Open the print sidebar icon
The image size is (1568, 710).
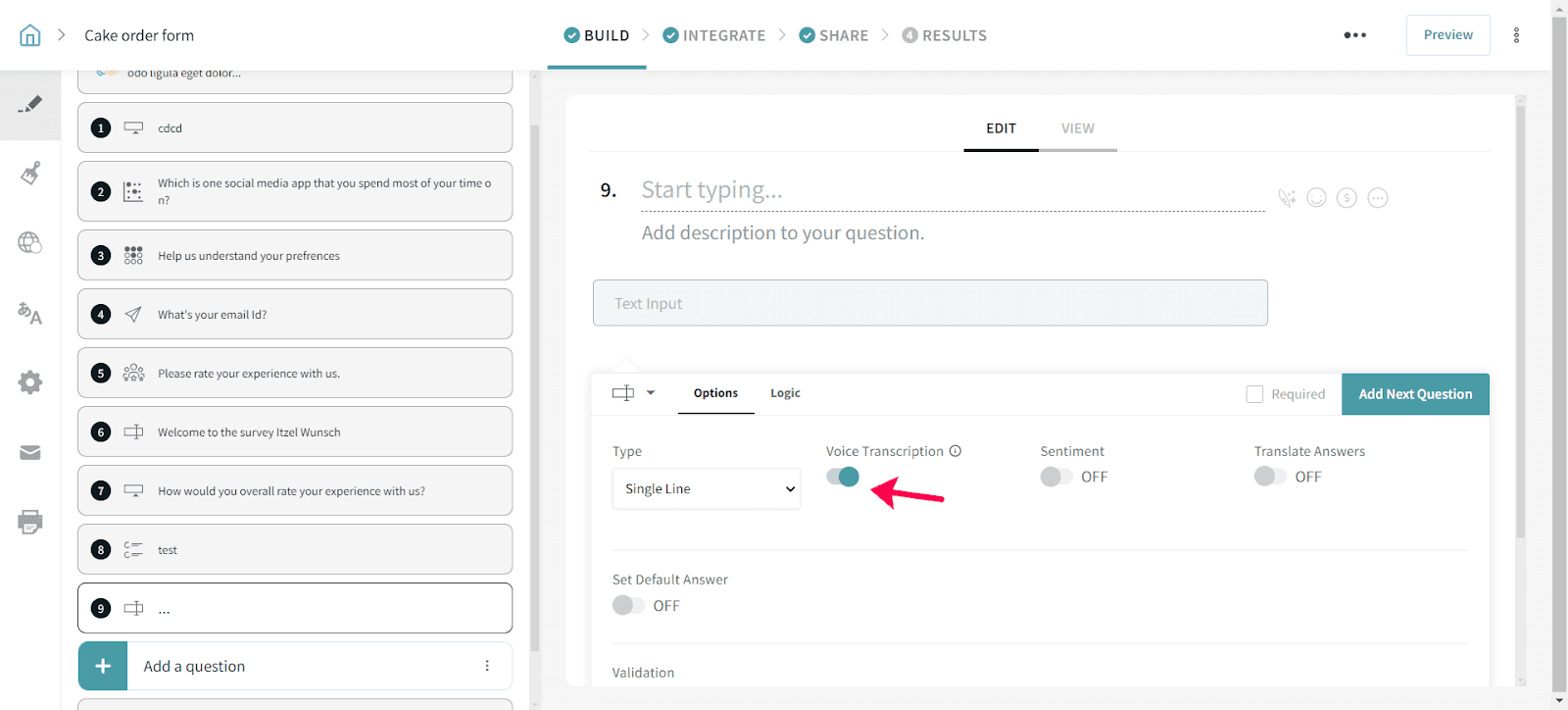tap(30, 521)
